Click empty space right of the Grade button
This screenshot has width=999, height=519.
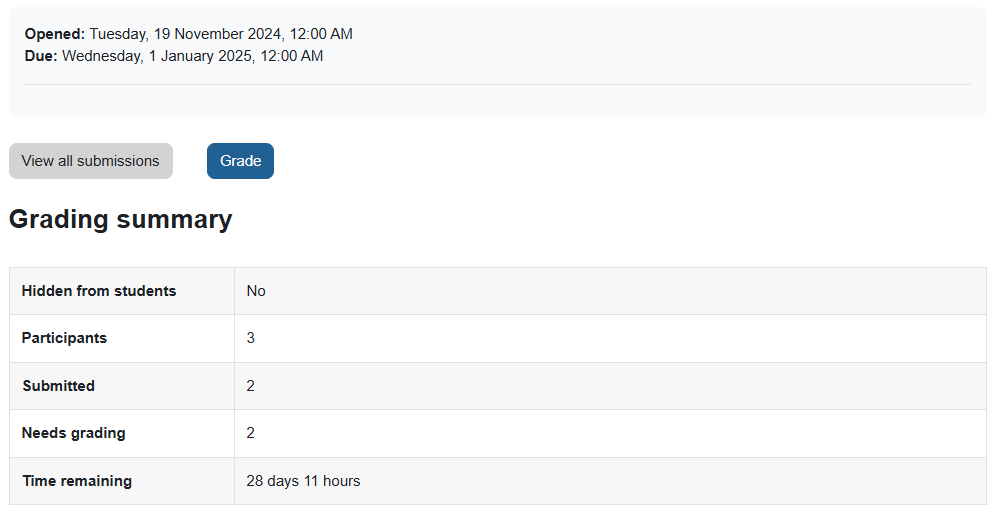600,161
